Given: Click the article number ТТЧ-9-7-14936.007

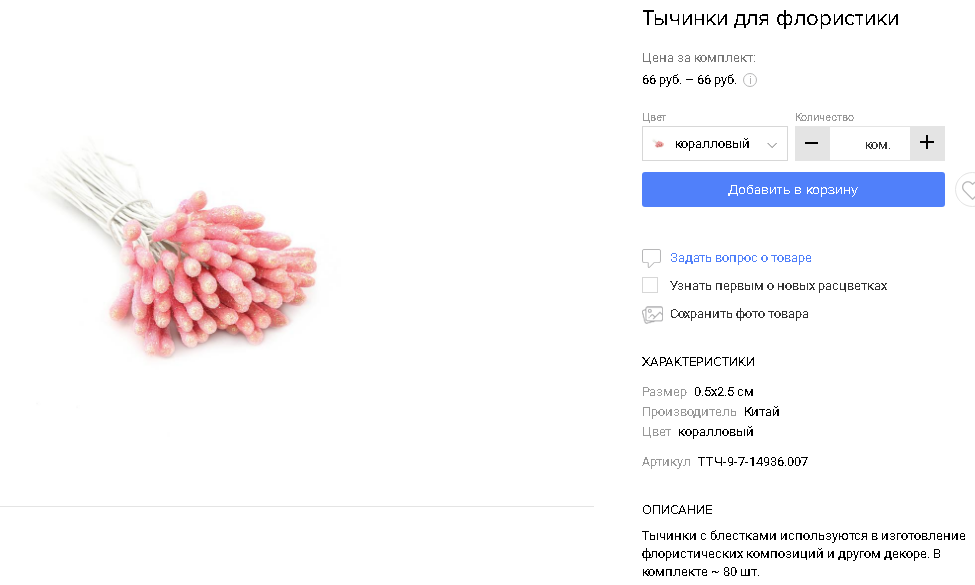Looking at the screenshot, I should [x=752, y=462].
